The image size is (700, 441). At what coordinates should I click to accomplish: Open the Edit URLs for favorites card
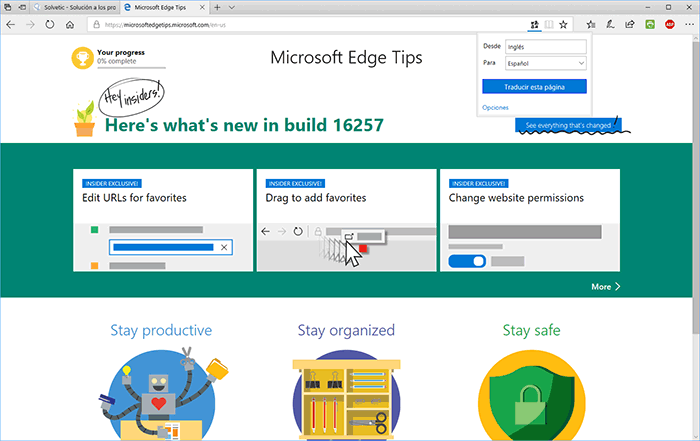[x=163, y=220]
